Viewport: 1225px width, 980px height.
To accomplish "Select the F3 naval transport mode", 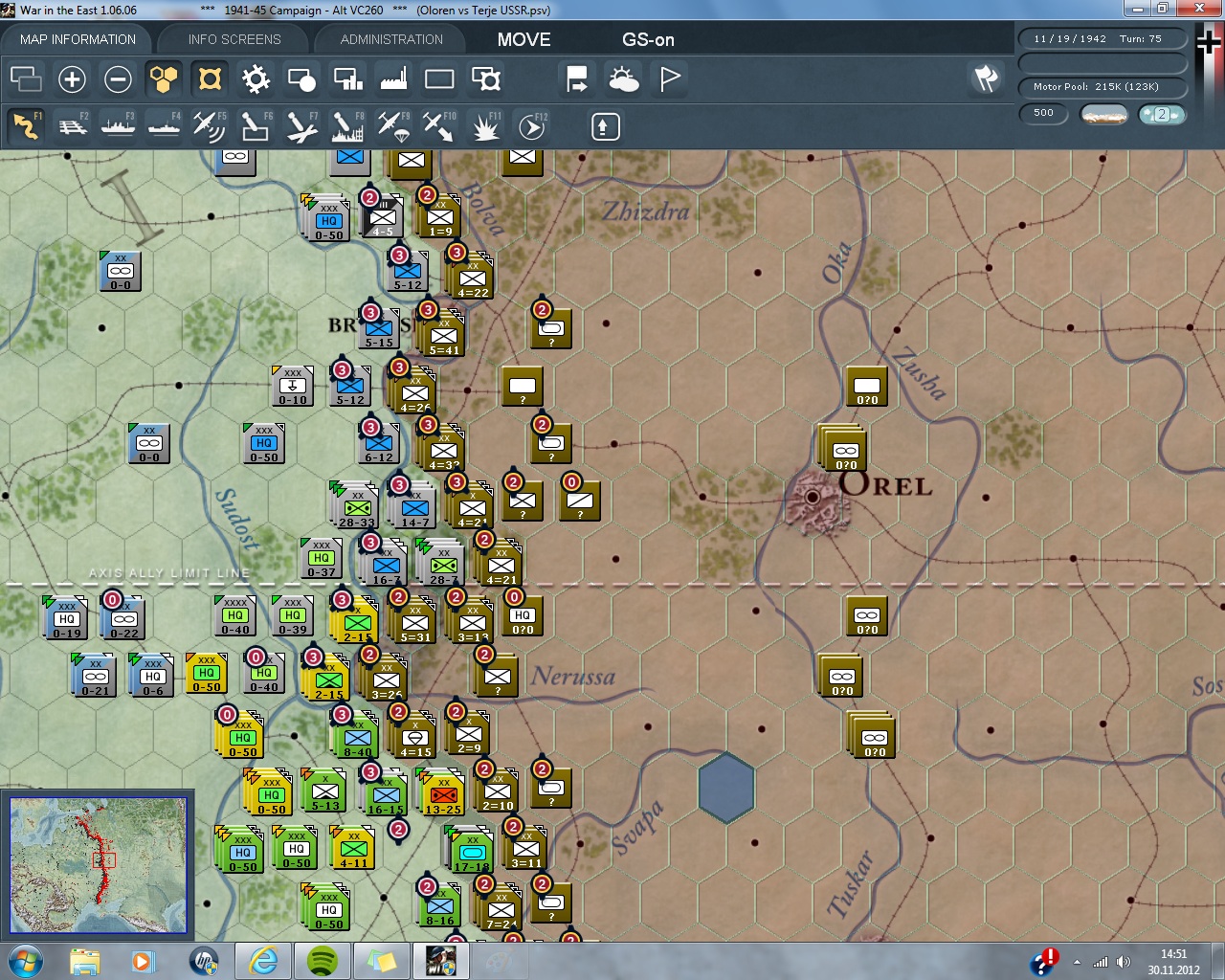I will [118, 126].
